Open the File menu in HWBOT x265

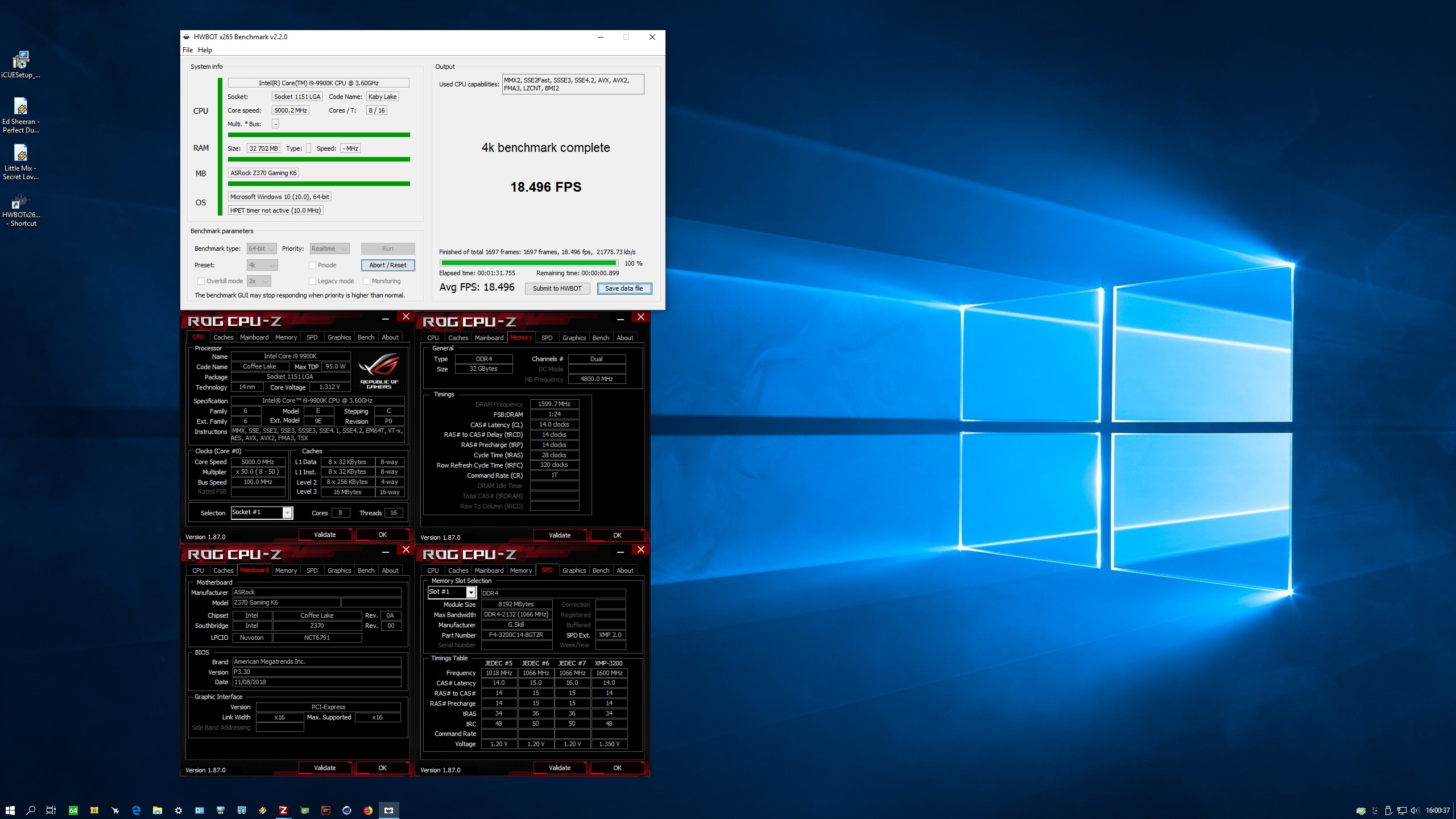click(188, 50)
